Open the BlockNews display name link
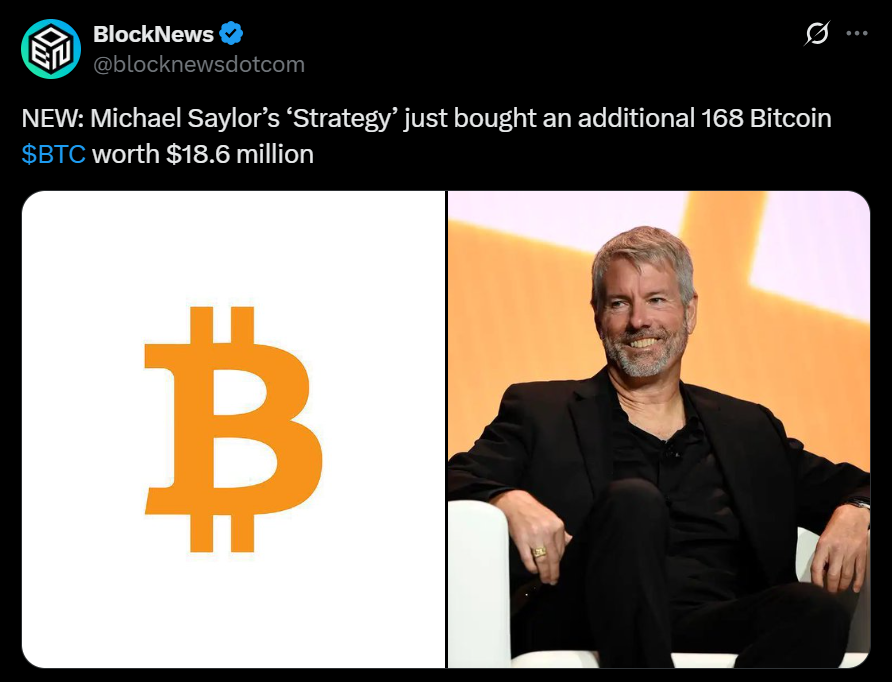The height and width of the screenshot is (682, 892). coord(153,34)
